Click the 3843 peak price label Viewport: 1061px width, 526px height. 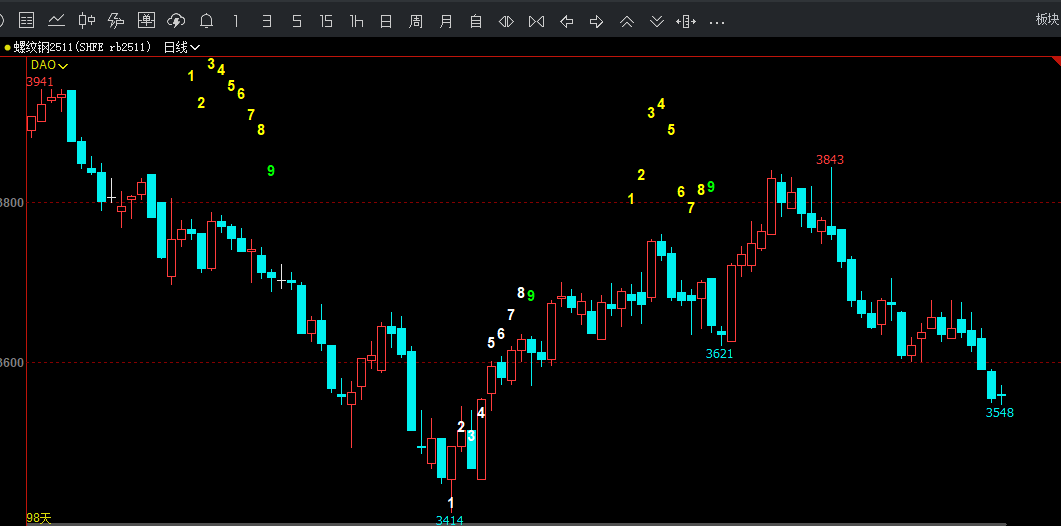pos(830,160)
